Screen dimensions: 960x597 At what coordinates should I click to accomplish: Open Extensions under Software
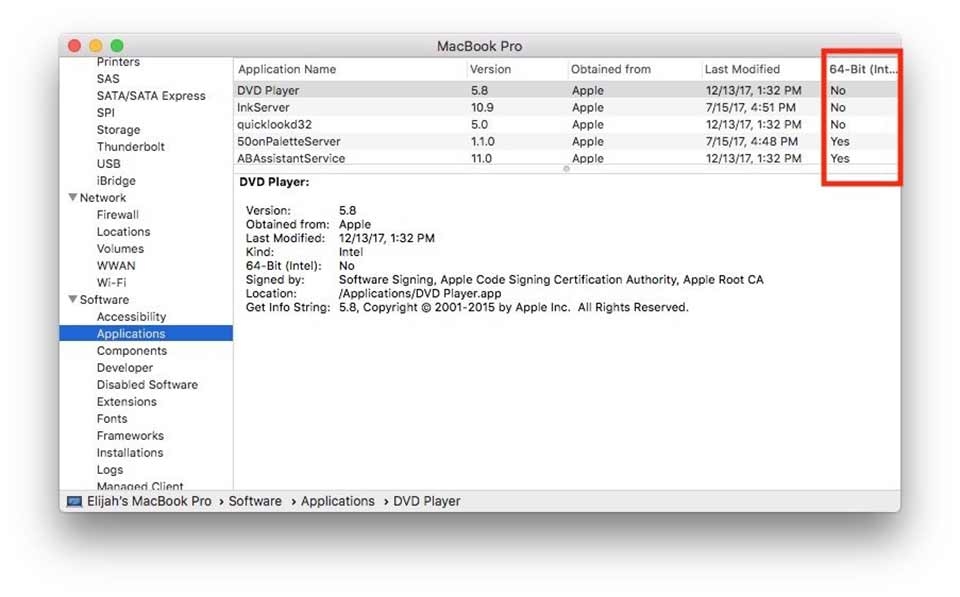[x=127, y=402]
